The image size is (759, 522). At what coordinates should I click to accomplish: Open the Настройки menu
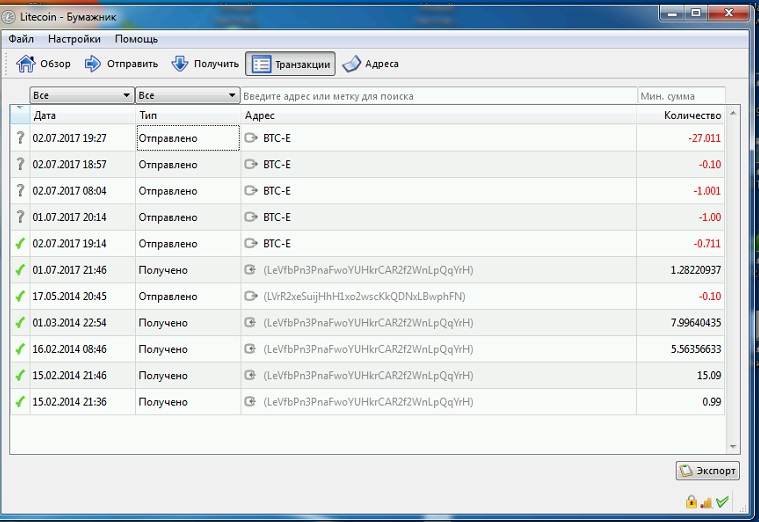click(x=74, y=39)
